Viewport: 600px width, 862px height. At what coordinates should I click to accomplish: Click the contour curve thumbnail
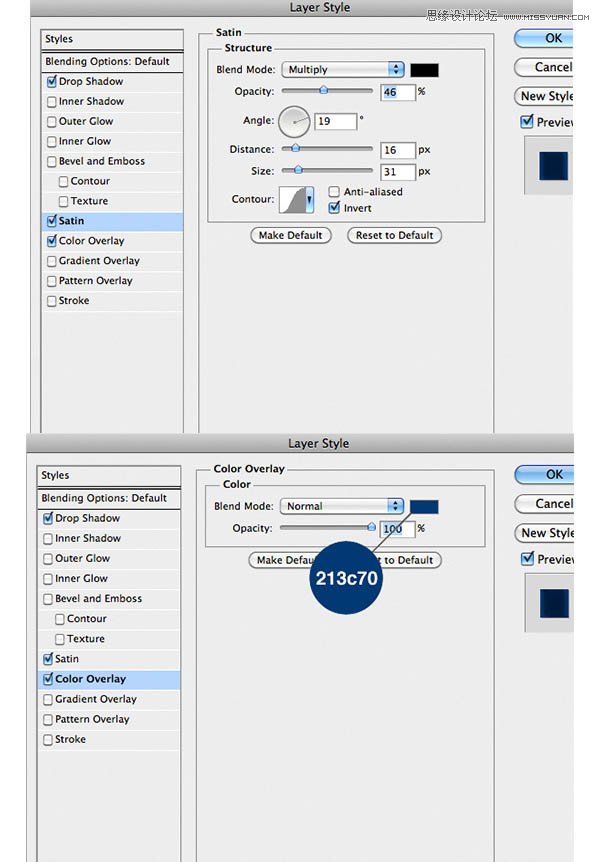(x=293, y=199)
